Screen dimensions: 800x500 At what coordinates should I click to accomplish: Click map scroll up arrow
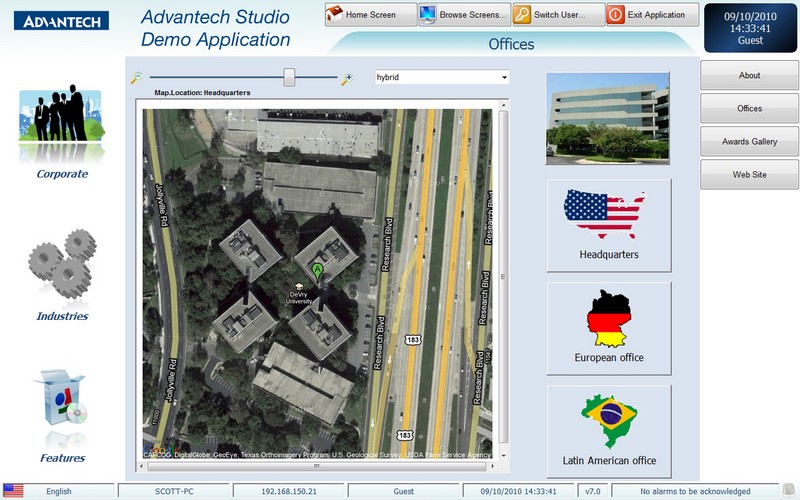pos(504,105)
